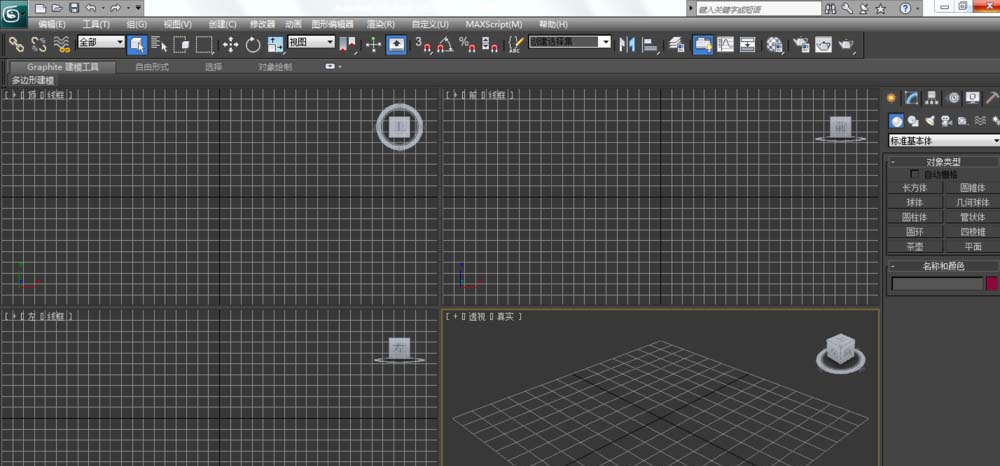Click the object color swatch
1000x466 pixels.
[x=992, y=284]
